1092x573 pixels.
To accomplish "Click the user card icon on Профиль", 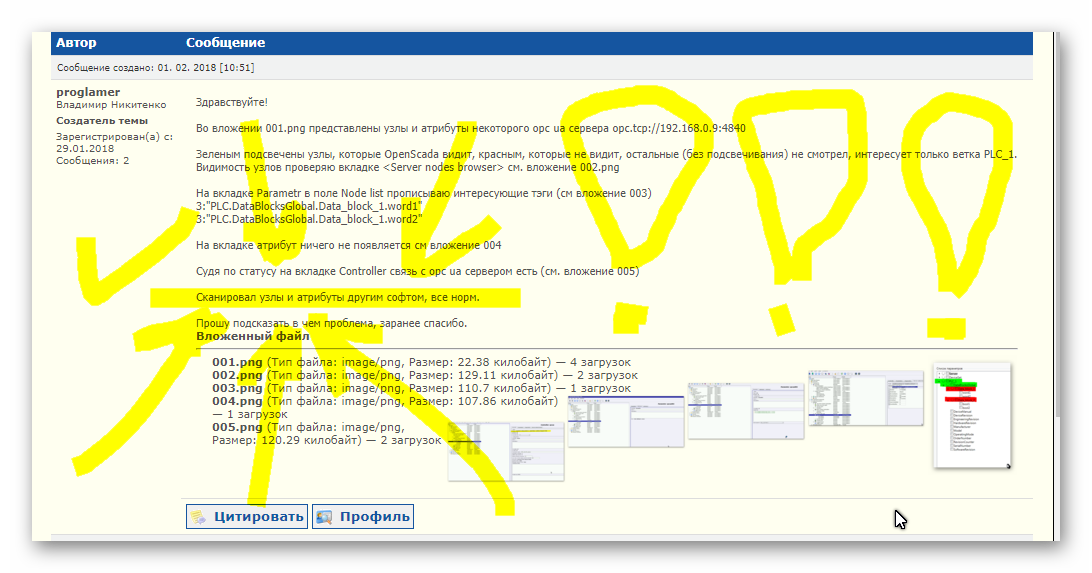I will click(324, 517).
